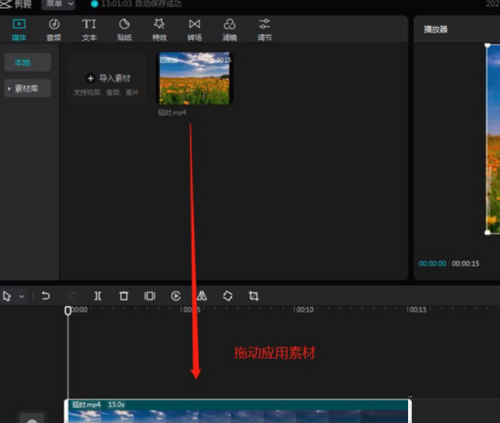Click the preview image in the player
Screen dimensions: 500x423
click(x=493, y=139)
